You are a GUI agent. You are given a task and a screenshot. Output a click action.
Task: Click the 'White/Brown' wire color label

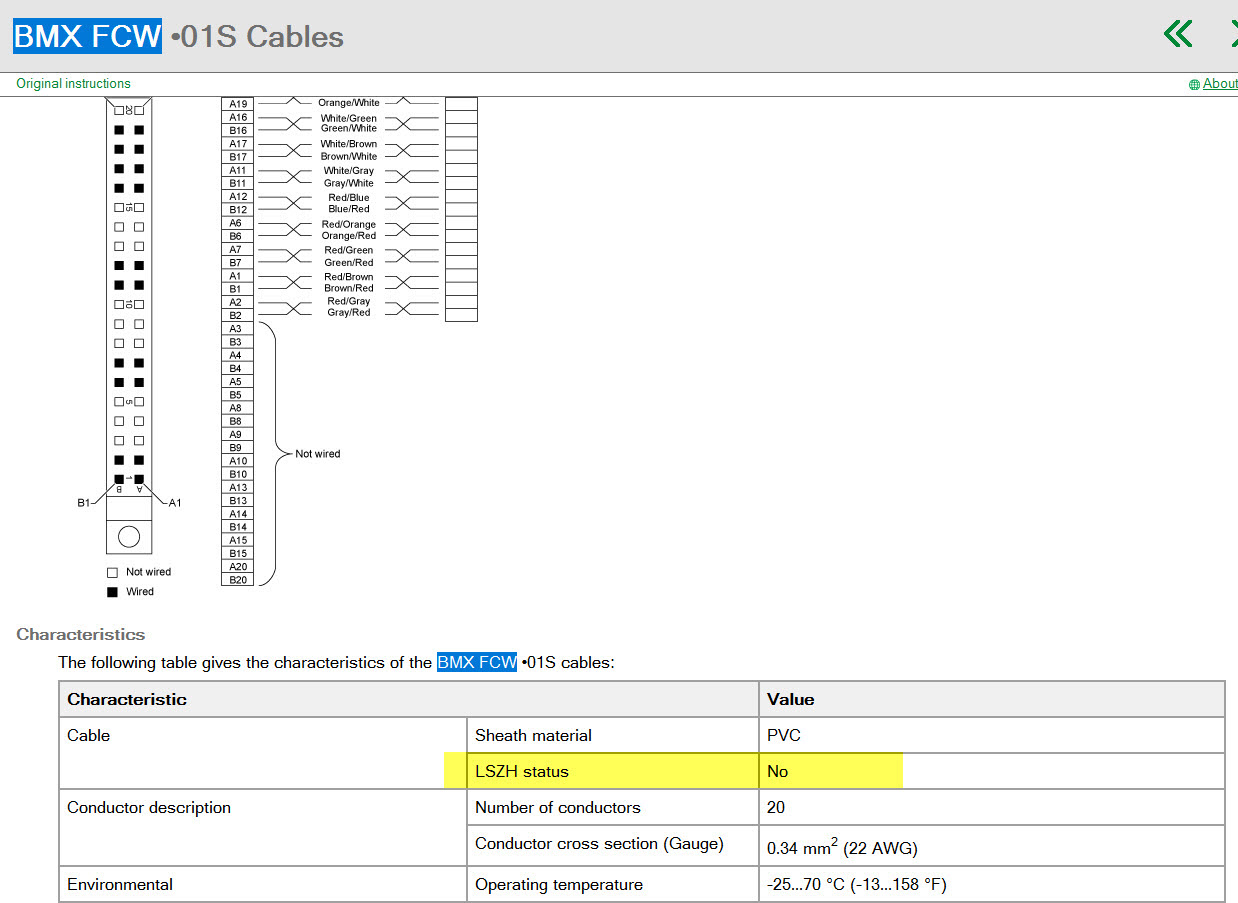[x=349, y=144]
